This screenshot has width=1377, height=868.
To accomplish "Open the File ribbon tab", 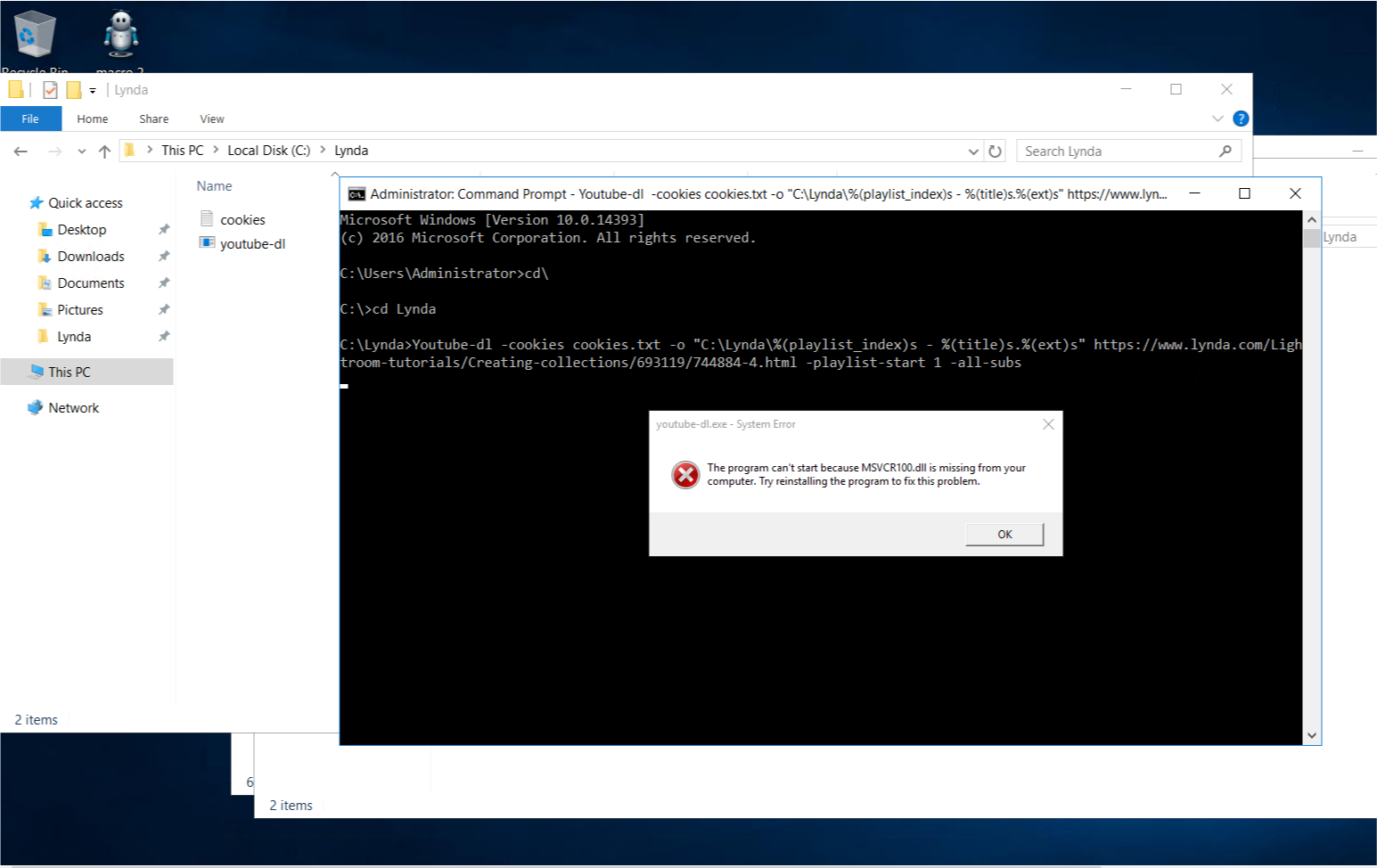I will coord(30,119).
